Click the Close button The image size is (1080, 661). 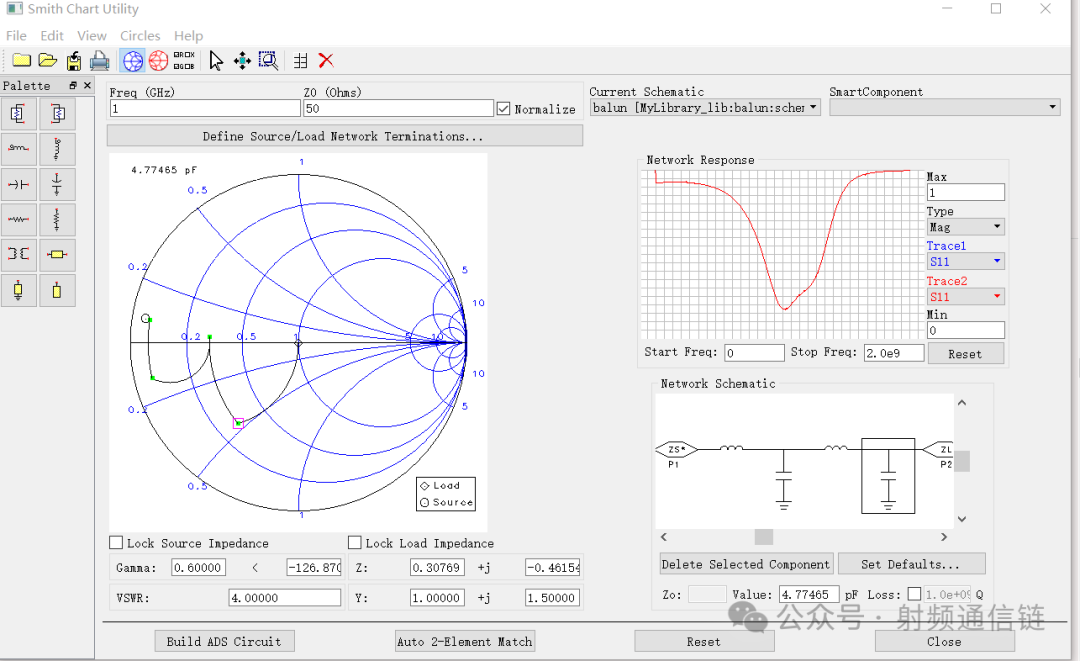click(944, 641)
